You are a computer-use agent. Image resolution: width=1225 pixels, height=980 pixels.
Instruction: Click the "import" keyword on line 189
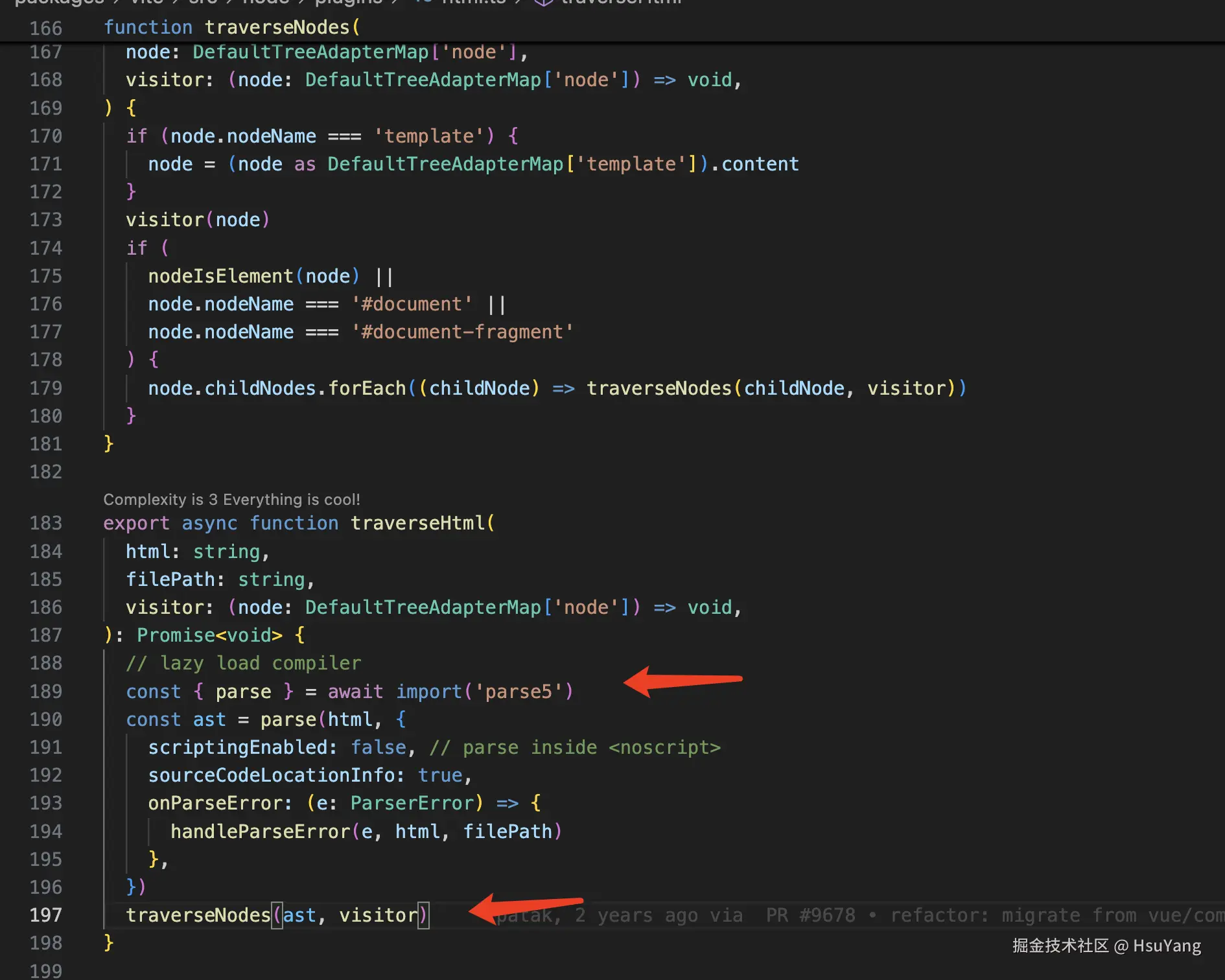coord(429,692)
